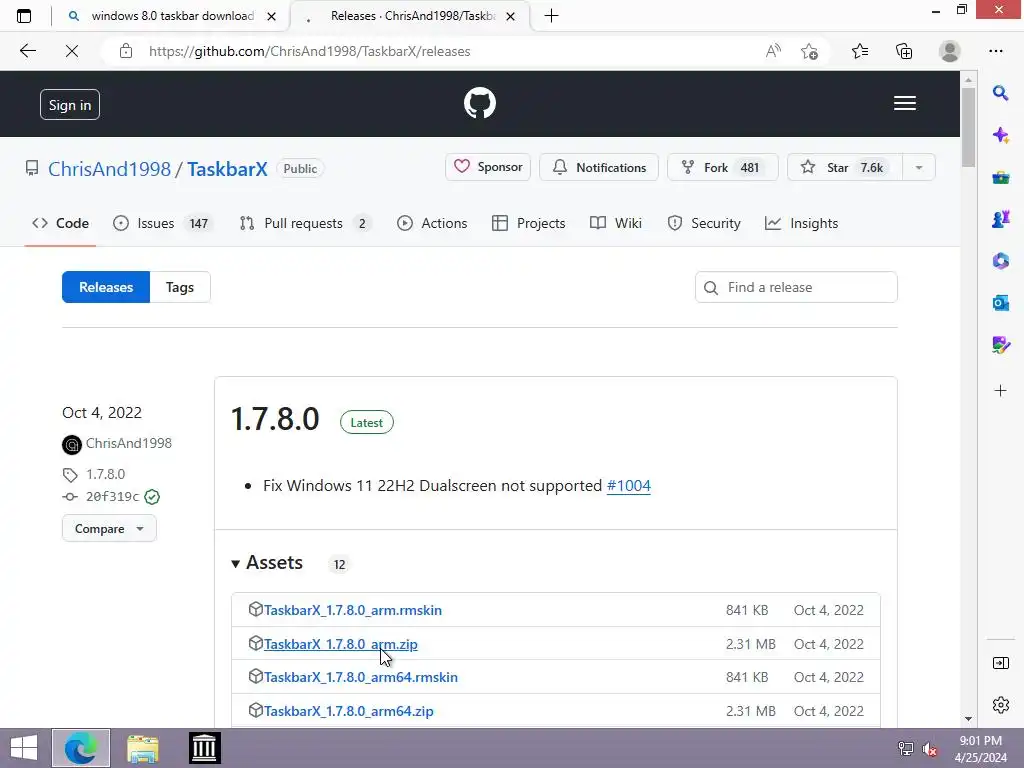Viewport: 1024px width, 768px height.
Task: Open the Code tab
Action: pos(60,223)
